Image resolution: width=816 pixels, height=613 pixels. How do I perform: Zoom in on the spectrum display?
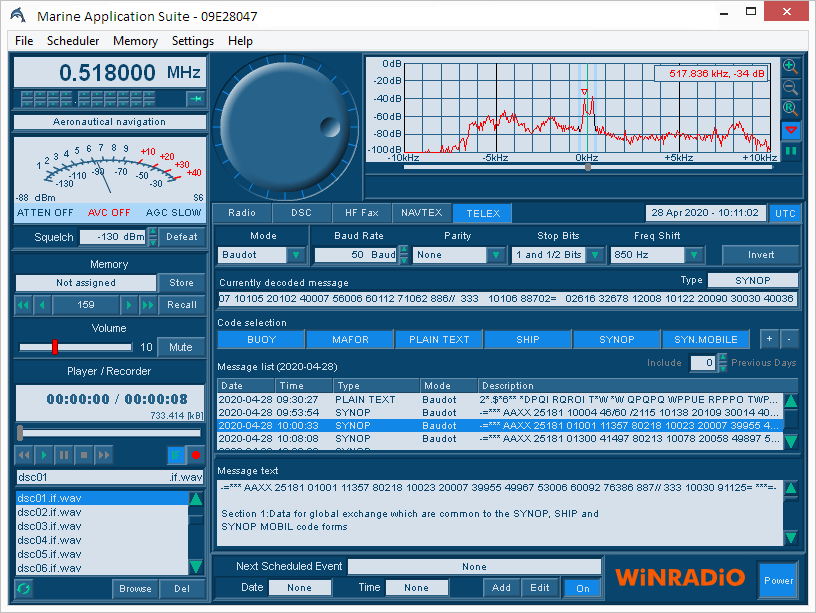(790, 66)
